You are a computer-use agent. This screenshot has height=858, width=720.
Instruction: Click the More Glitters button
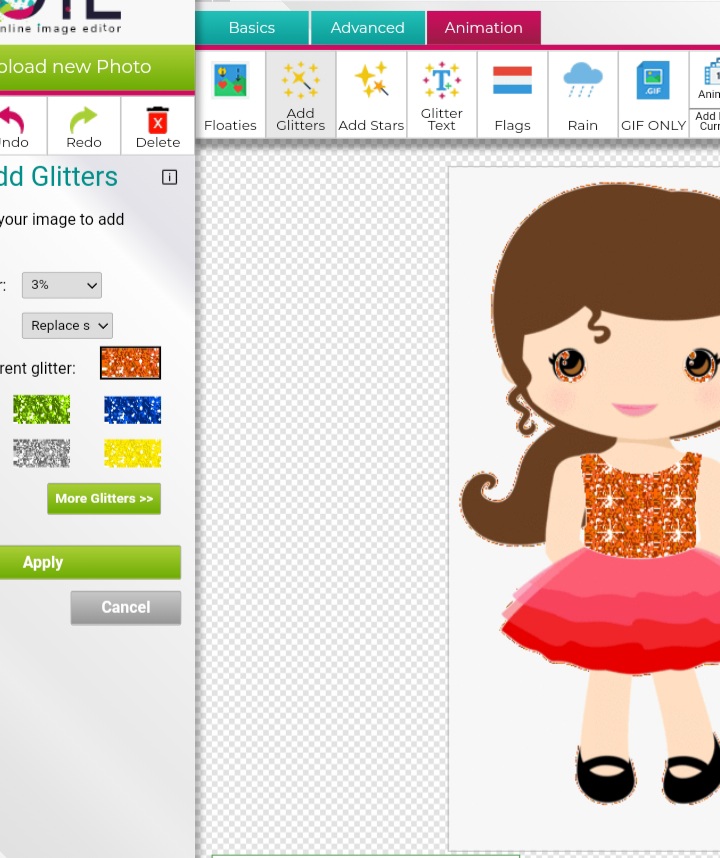[x=104, y=498]
